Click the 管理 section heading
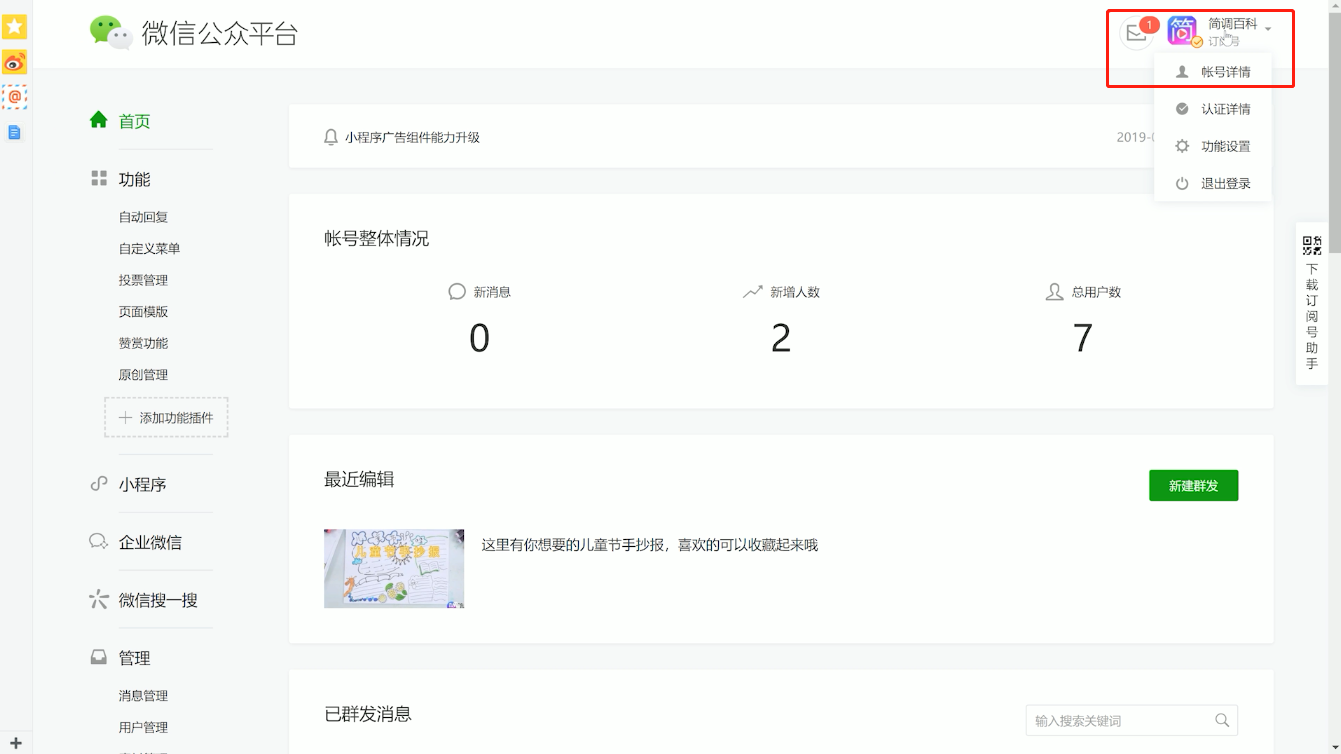The width and height of the screenshot is (1341, 754). pos(134,658)
